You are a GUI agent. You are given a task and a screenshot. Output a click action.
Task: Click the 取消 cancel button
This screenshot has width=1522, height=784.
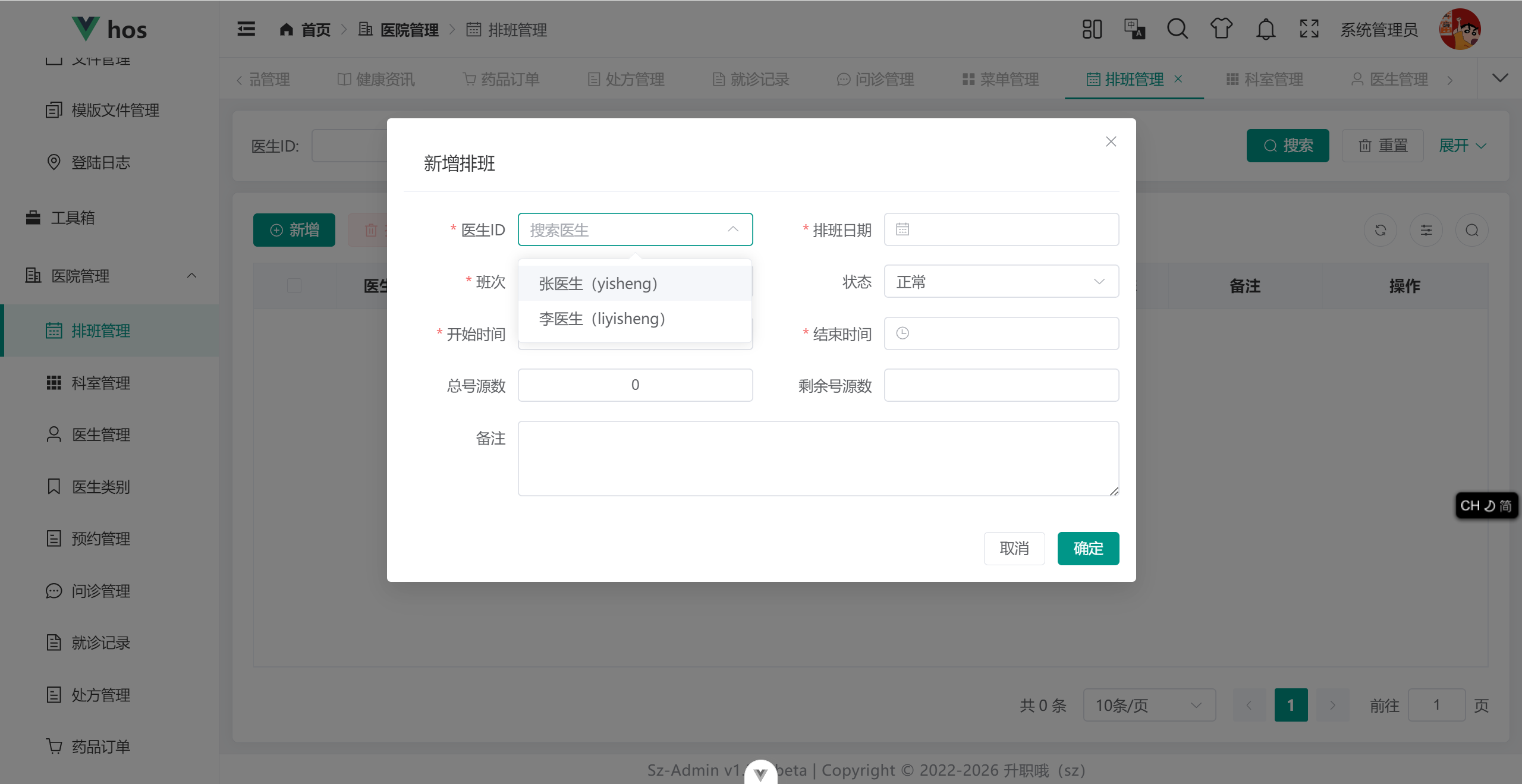1014,548
